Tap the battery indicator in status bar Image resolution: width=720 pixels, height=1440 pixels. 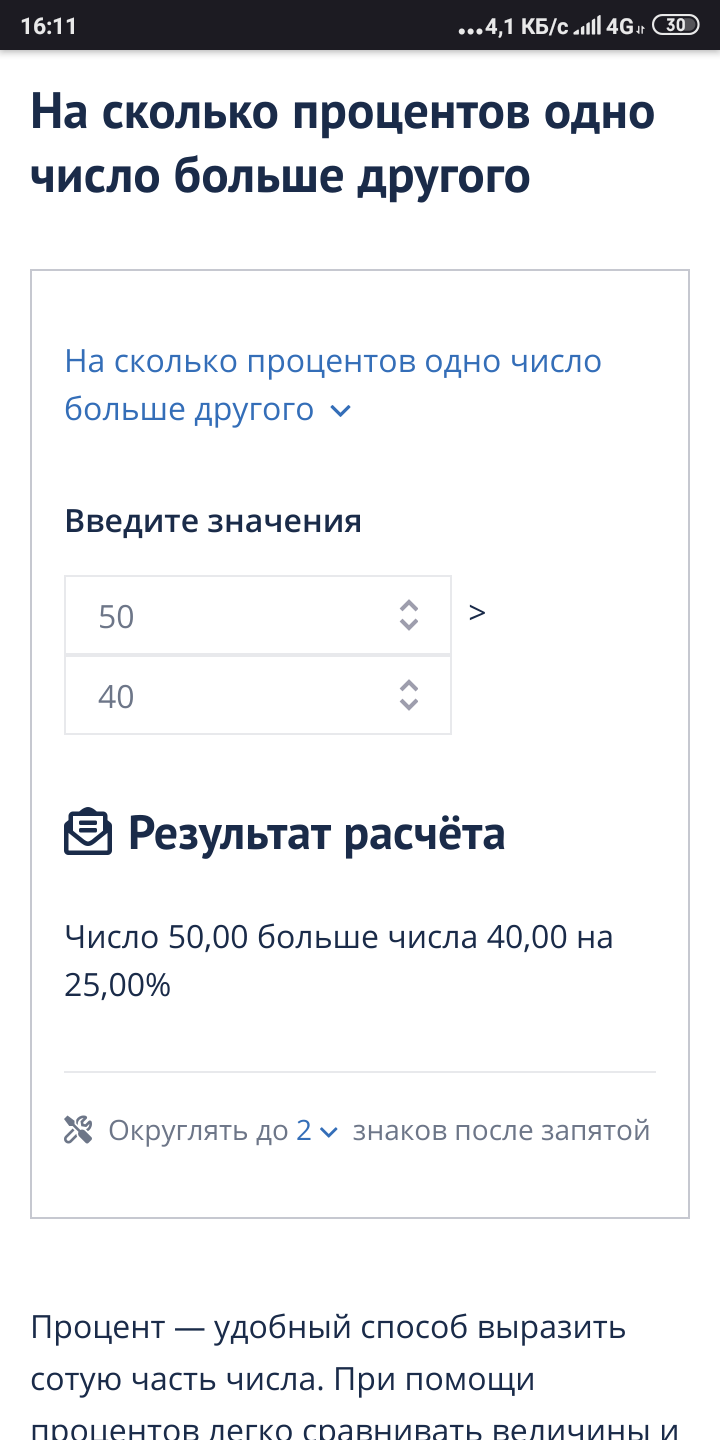pyautogui.click(x=676, y=25)
